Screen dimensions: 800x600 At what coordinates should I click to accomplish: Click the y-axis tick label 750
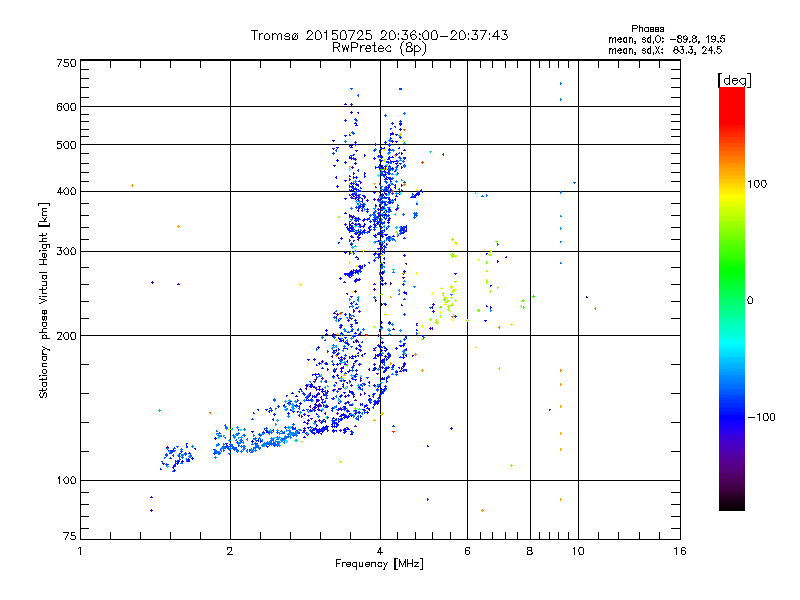[66, 63]
